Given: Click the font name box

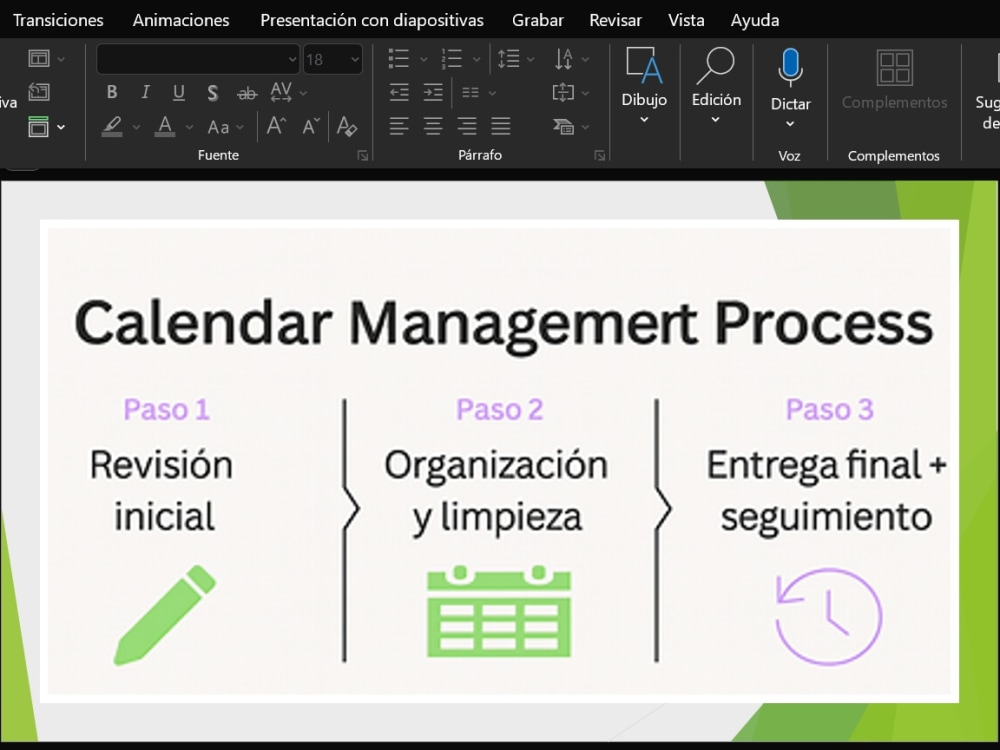Looking at the screenshot, I should coord(198,59).
